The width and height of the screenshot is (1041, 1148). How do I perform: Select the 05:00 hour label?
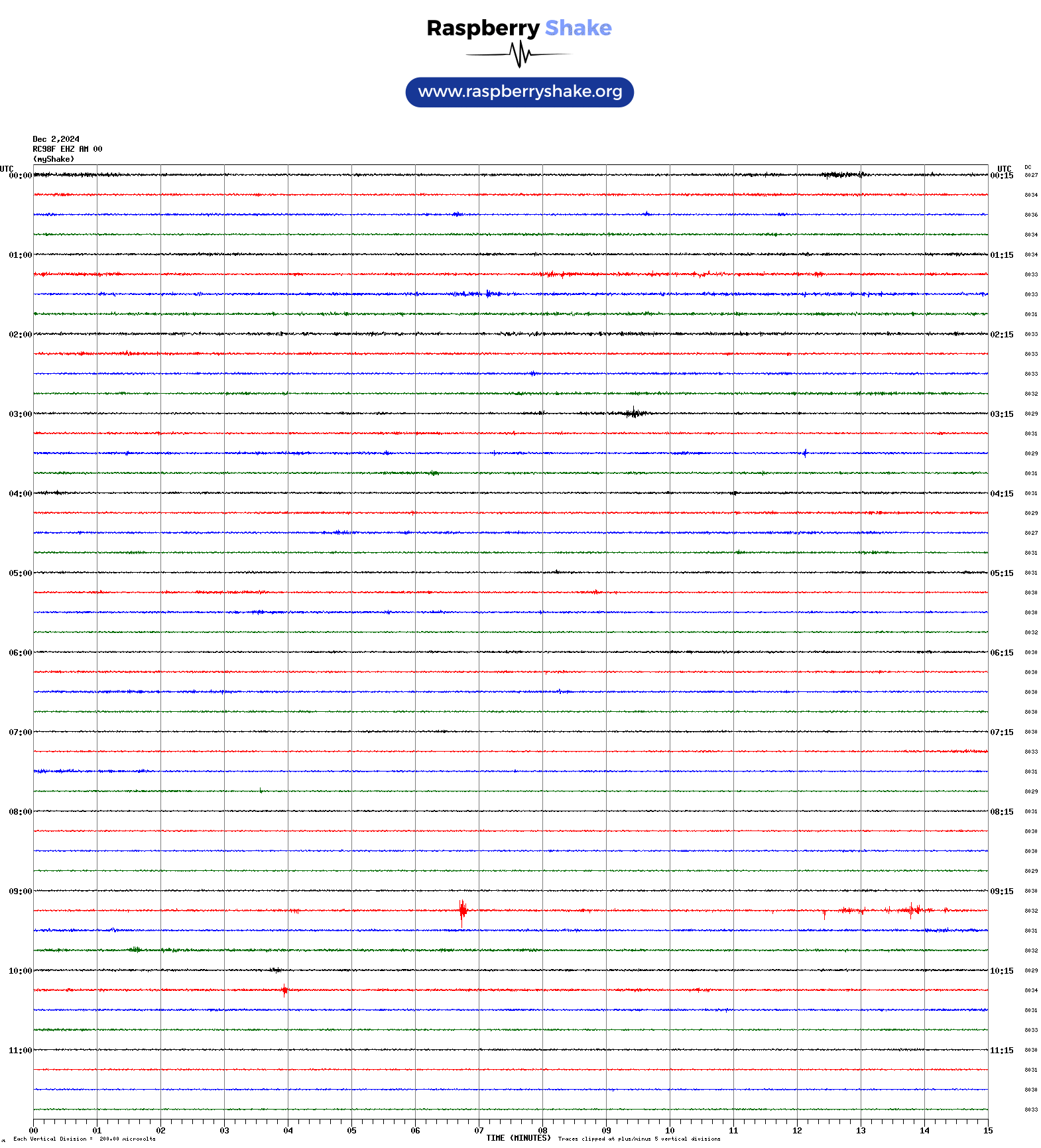21,573
